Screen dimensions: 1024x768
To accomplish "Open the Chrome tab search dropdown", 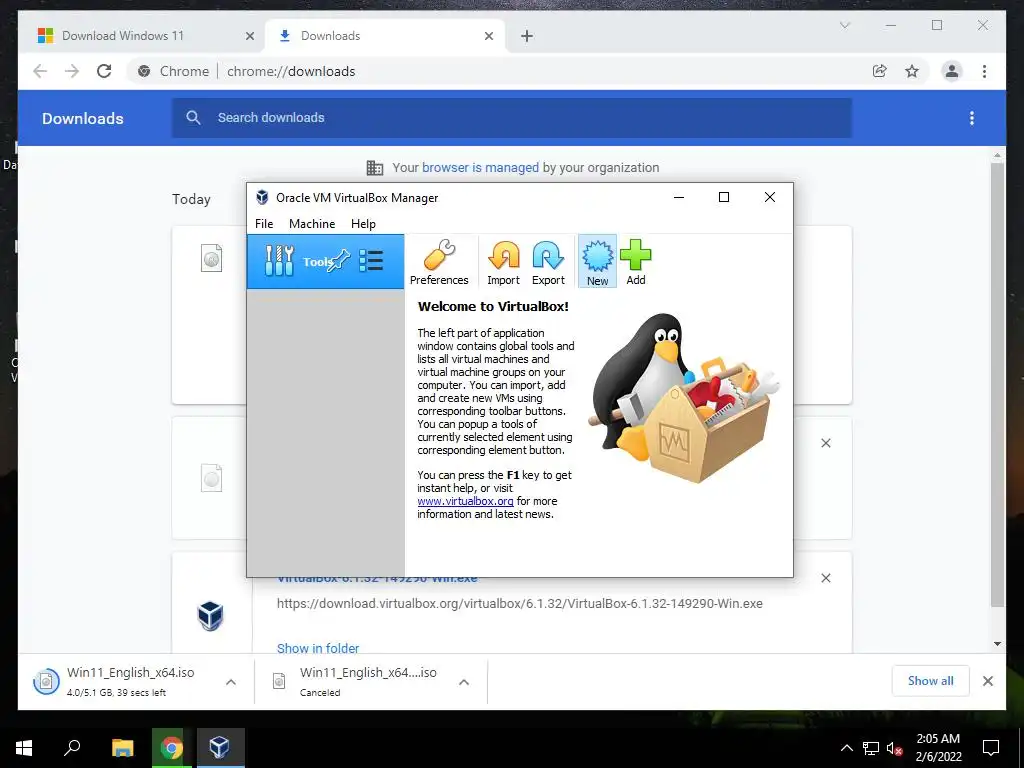I will point(844,25).
